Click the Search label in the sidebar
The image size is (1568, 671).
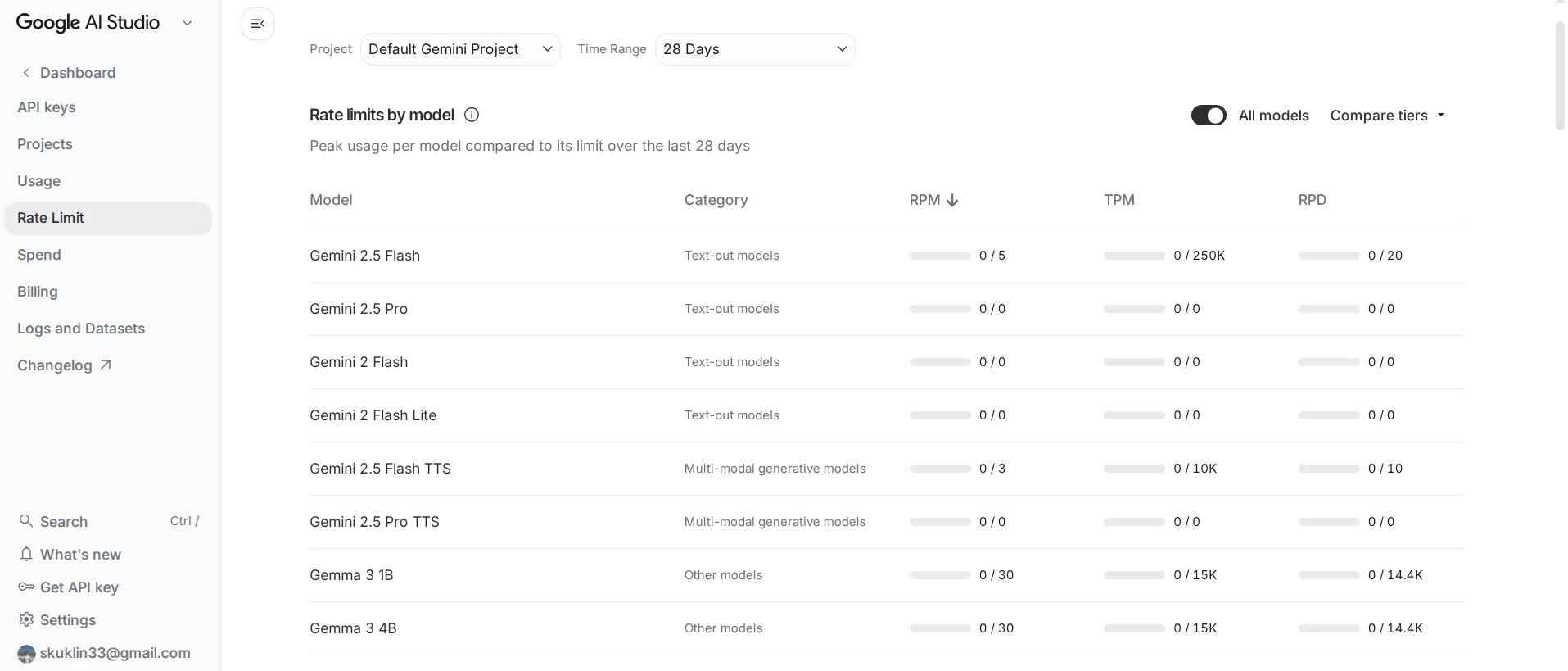[x=64, y=522]
